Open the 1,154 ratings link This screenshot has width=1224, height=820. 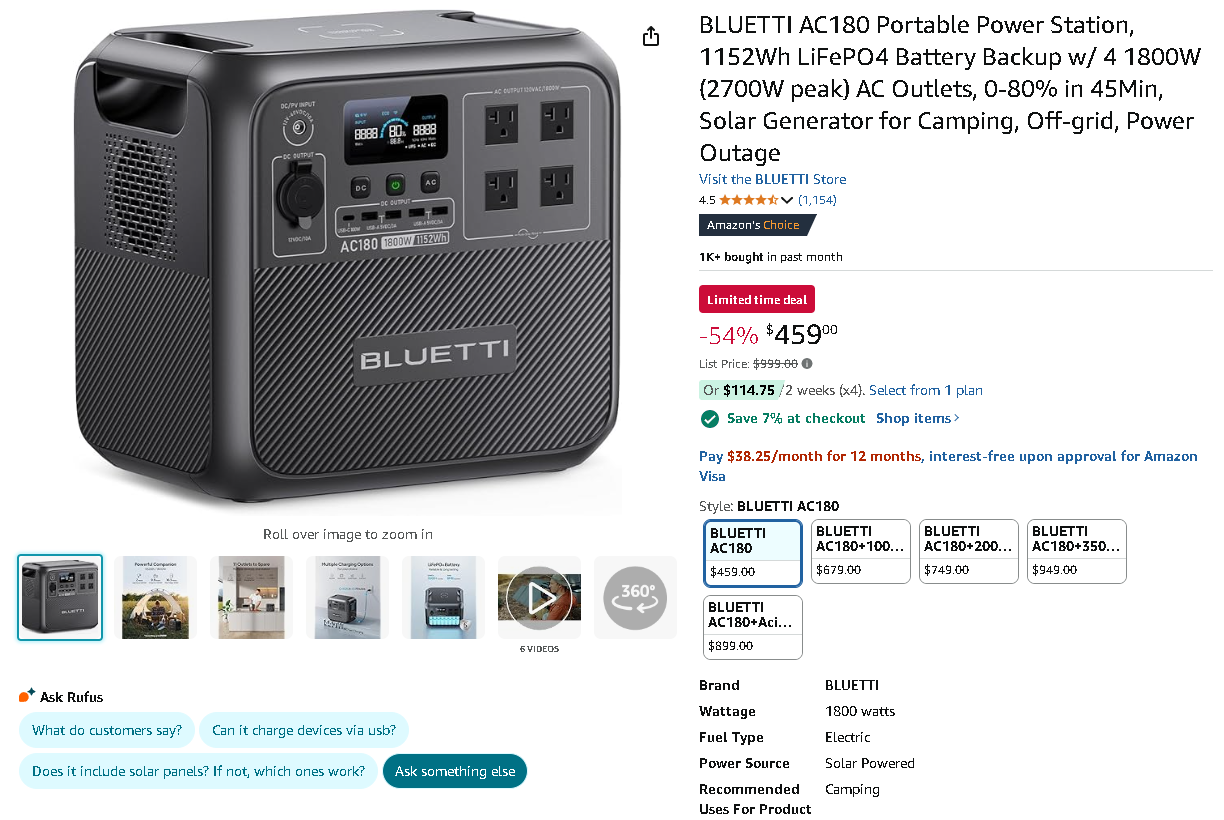817,200
